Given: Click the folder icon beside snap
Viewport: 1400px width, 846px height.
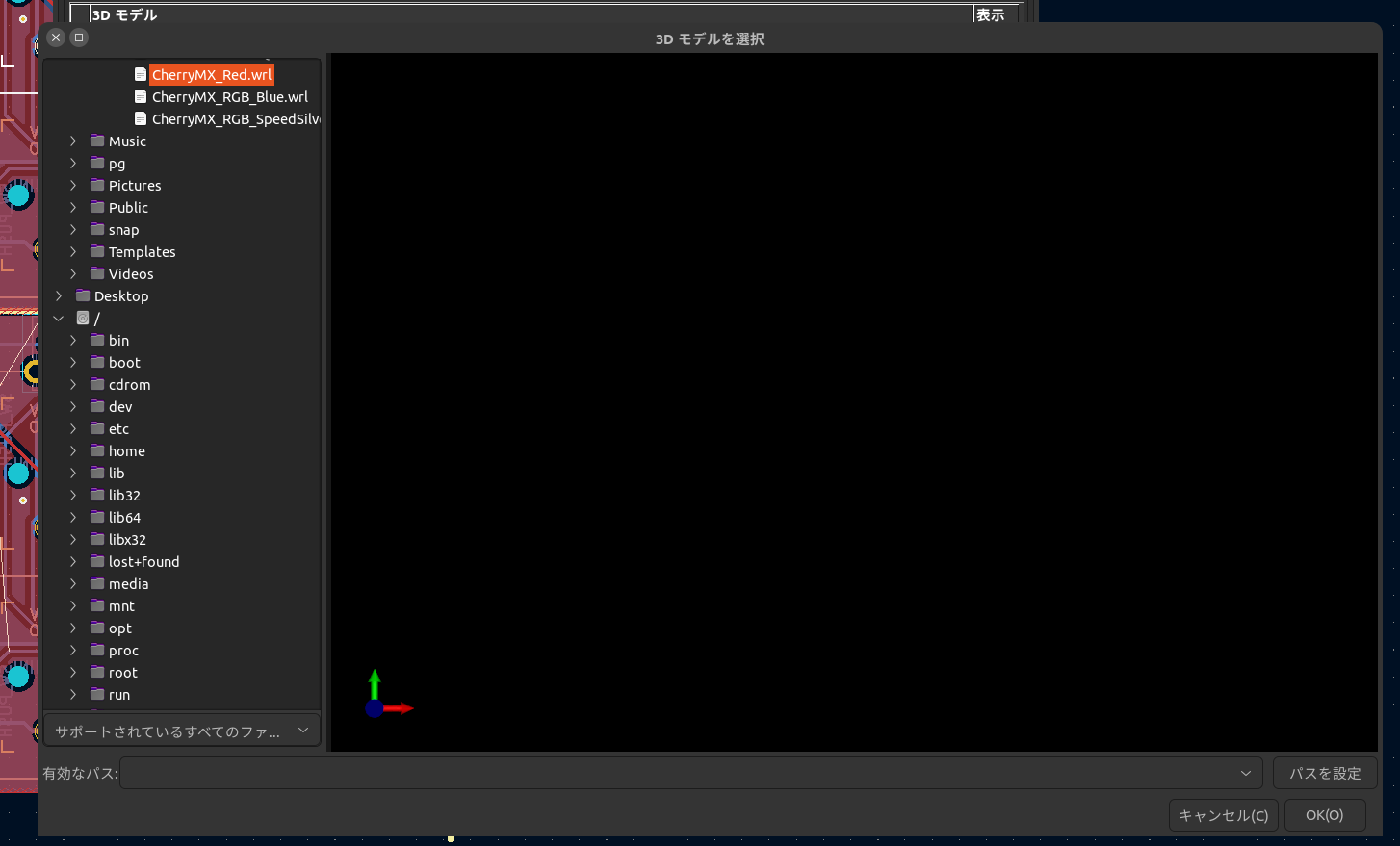Looking at the screenshot, I should (x=97, y=229).
